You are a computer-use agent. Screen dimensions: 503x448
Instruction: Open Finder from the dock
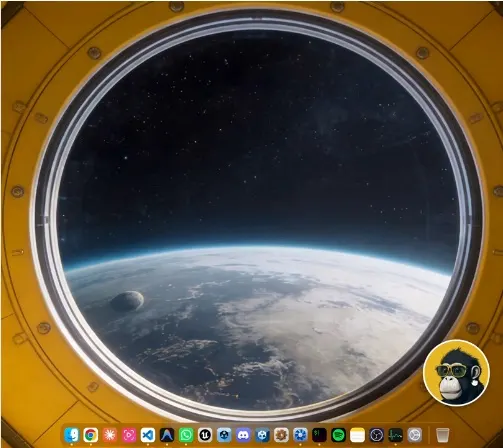pyautogui.click(x=71, y=435)
